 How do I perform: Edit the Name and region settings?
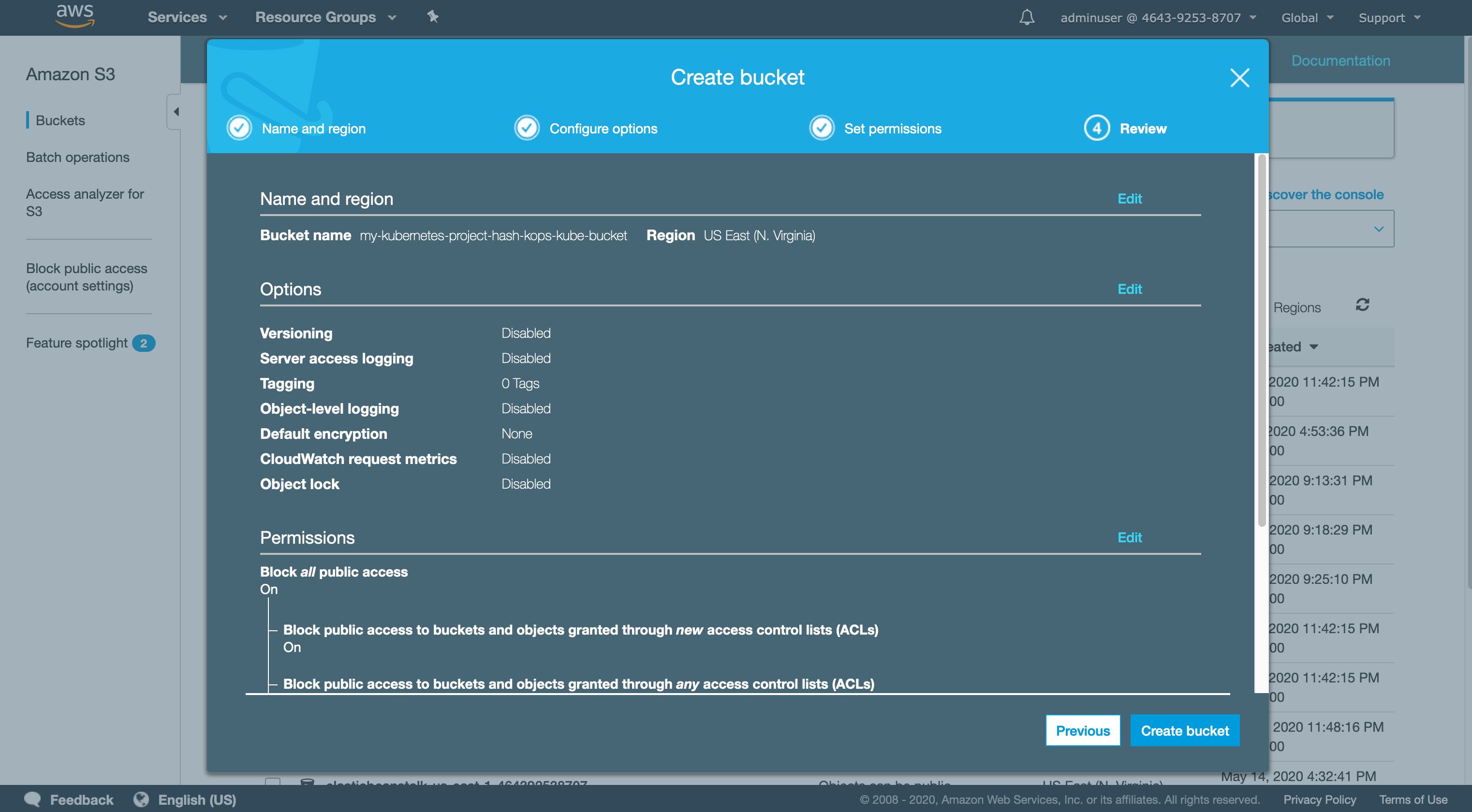[1129, 198]
